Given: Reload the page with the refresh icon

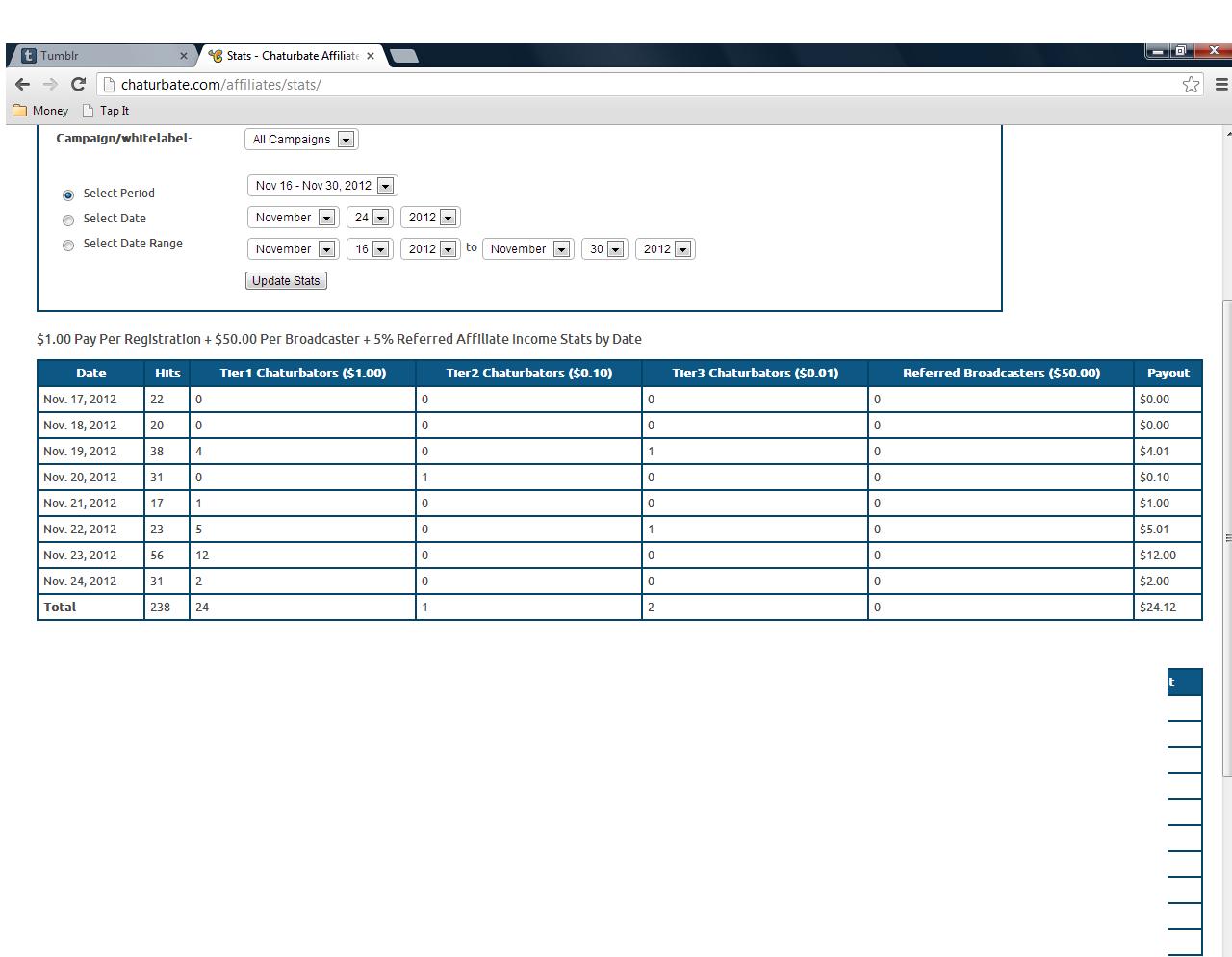Looking at the screenshot, I should click(79, 85).
